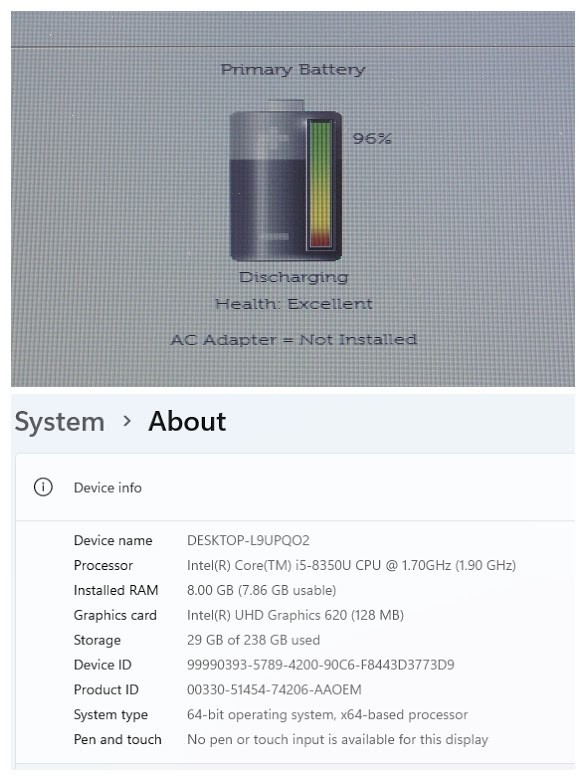Select the device name DESKTOP-L9UPQO2
The image size is (586, 781).
pyautogui.click(x=248, y=540)
